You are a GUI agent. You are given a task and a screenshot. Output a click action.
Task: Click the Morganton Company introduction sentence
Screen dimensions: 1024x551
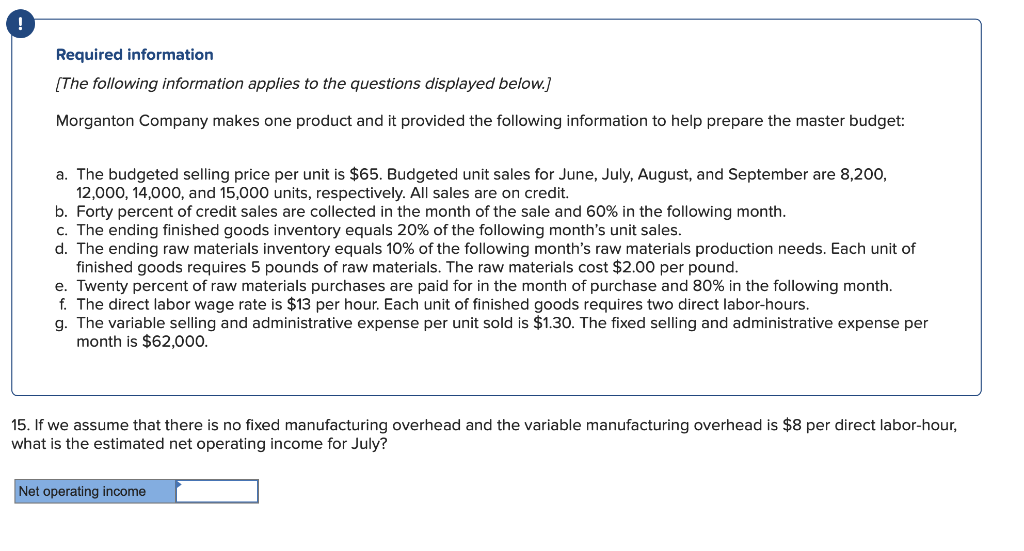click(480, 121)
